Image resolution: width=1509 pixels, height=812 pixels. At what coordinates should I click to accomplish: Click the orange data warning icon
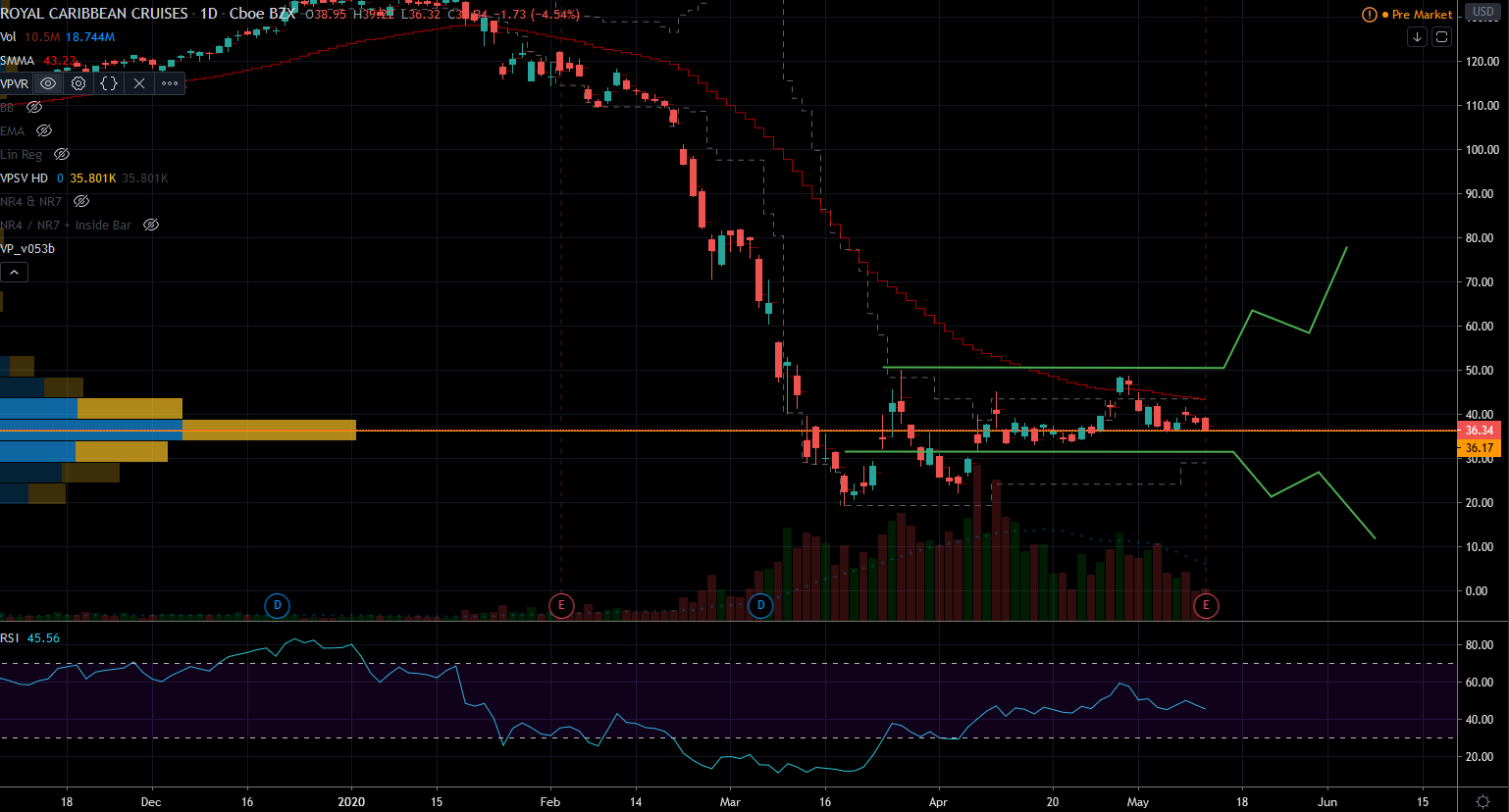coord(1370,14)
